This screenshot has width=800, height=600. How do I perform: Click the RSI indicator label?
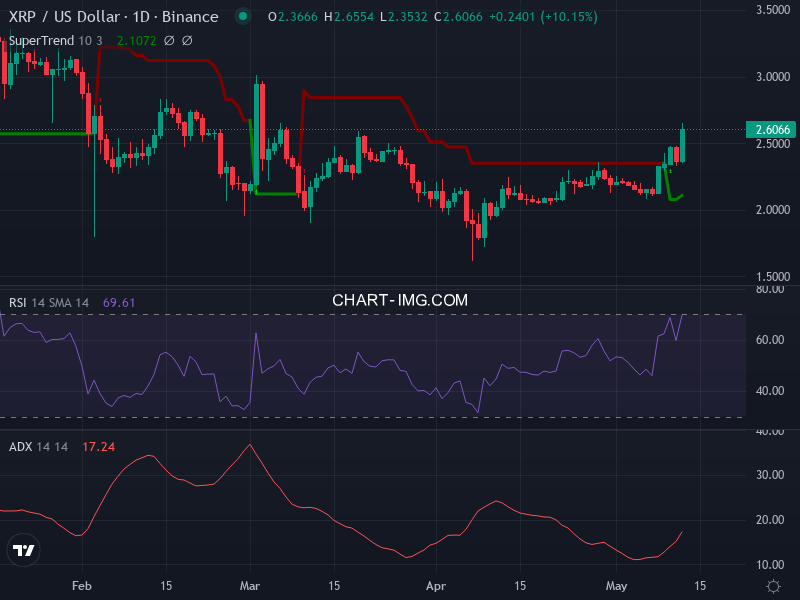tap(17, 303)
